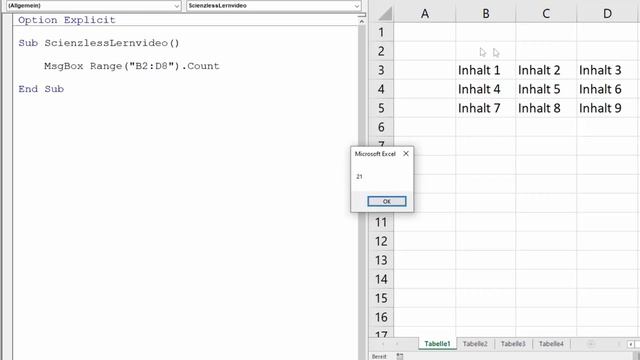Click the Select All corner of the worksheet

click(x=384, y=13)
